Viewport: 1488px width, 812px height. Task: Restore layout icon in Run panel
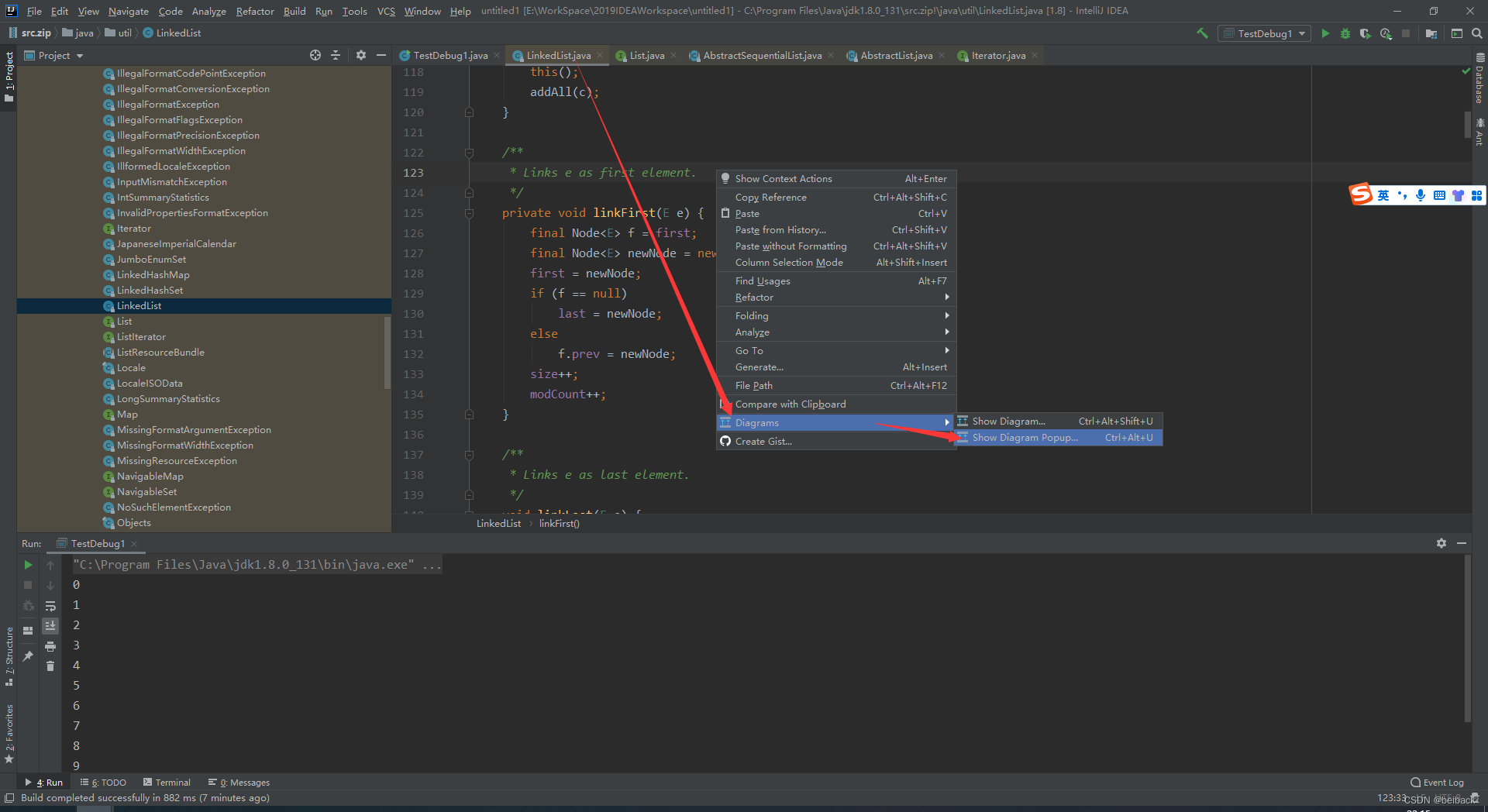[28, 631]
